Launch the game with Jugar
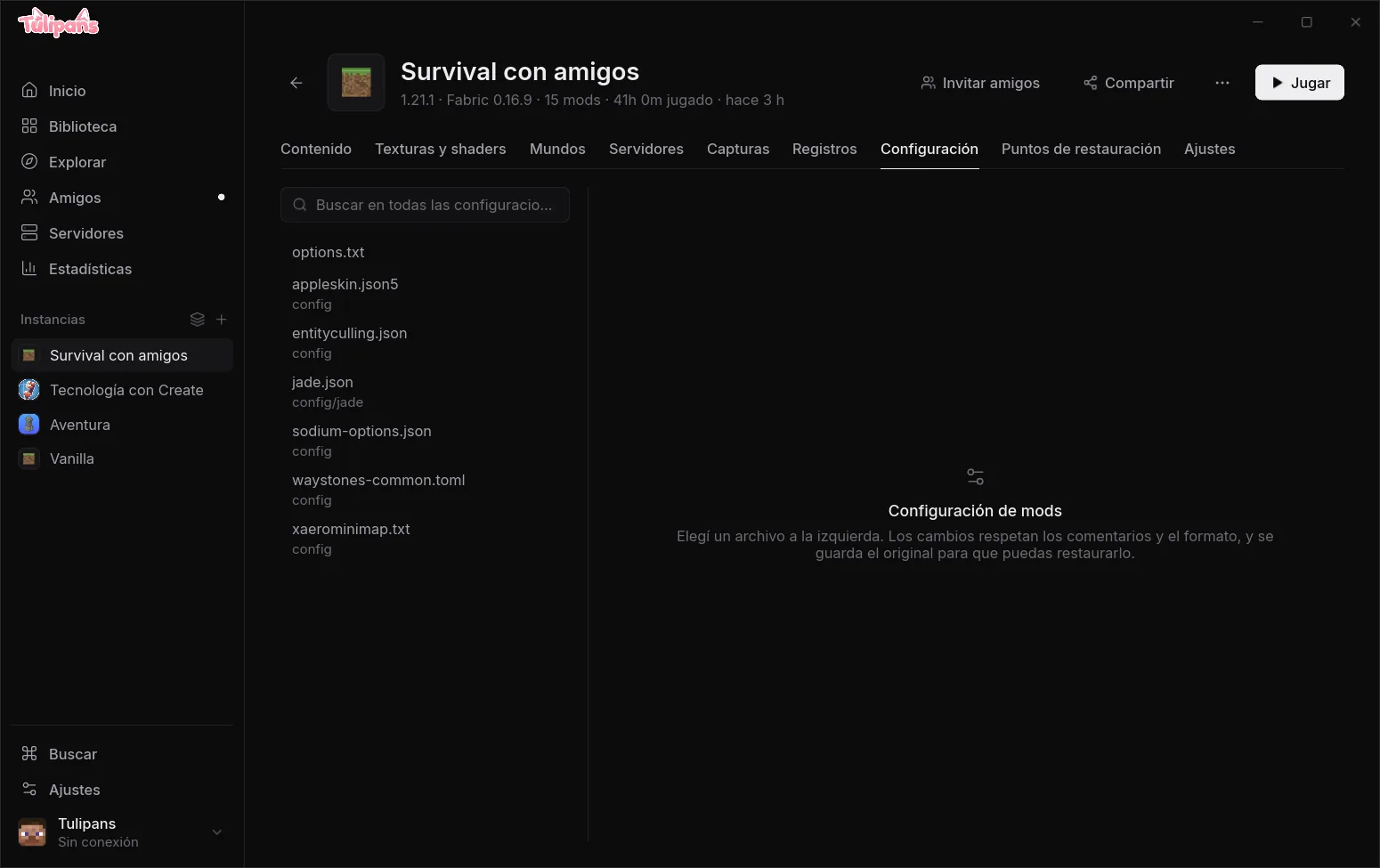Screen dimensions: 1380x868 (x=1300, y=83)
